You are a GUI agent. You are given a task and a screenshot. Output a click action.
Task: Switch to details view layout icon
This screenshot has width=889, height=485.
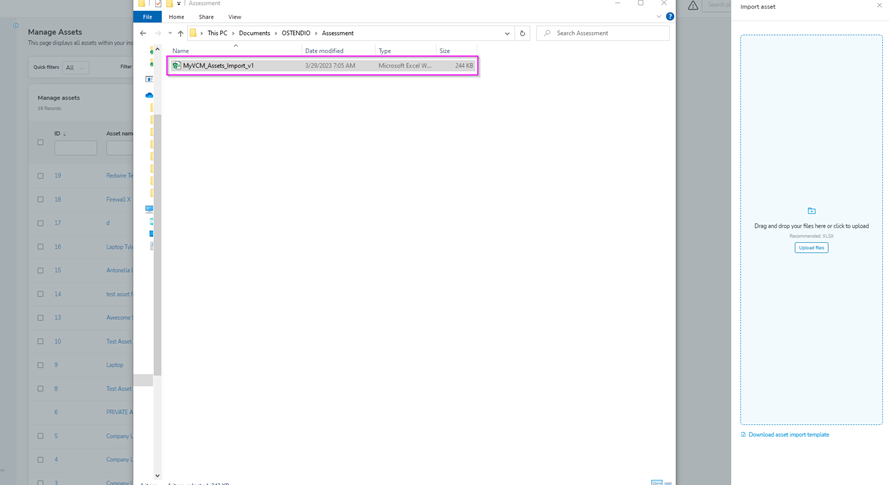point(657,482)
